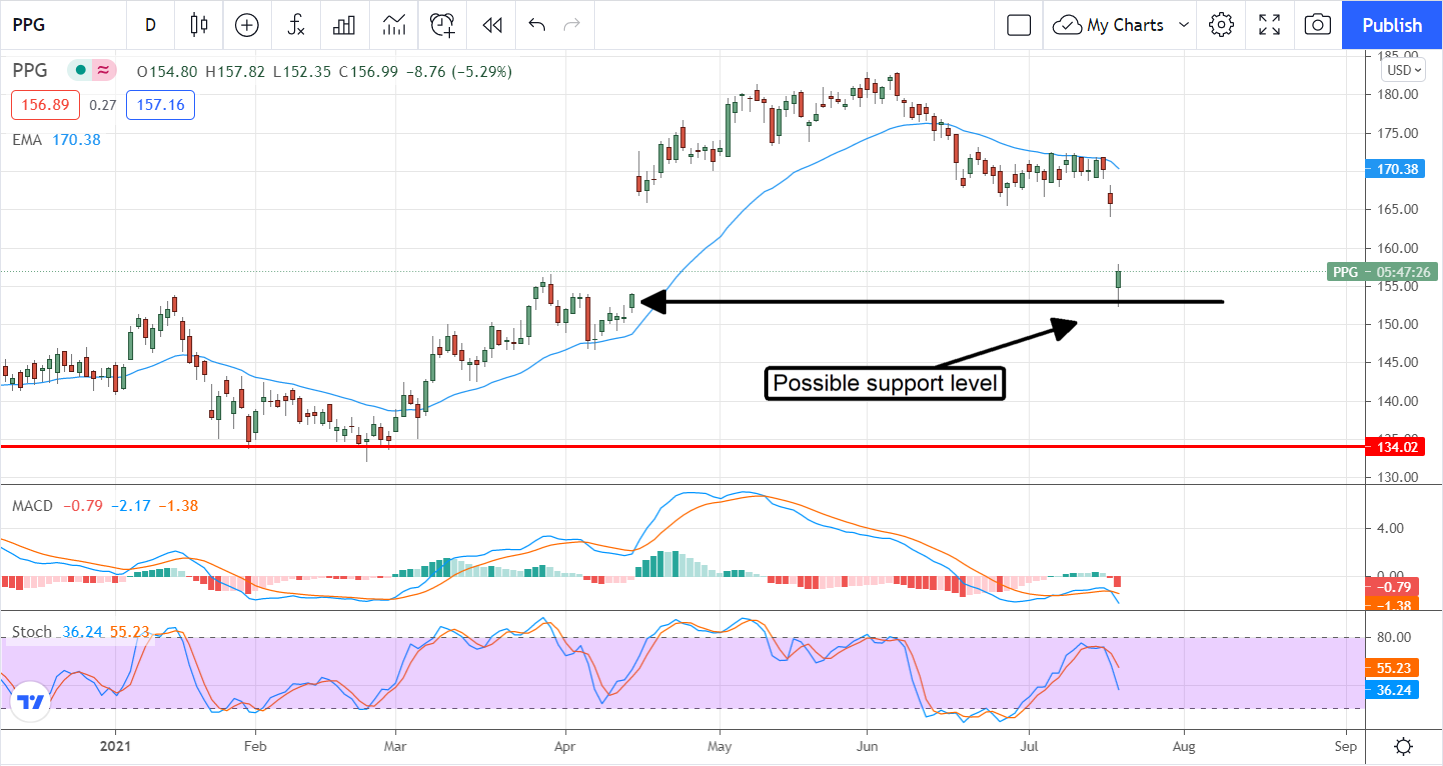The width and height of the screenshot is (1443, 766).
Task: Undo the last chart action
Action: point(537,25)
